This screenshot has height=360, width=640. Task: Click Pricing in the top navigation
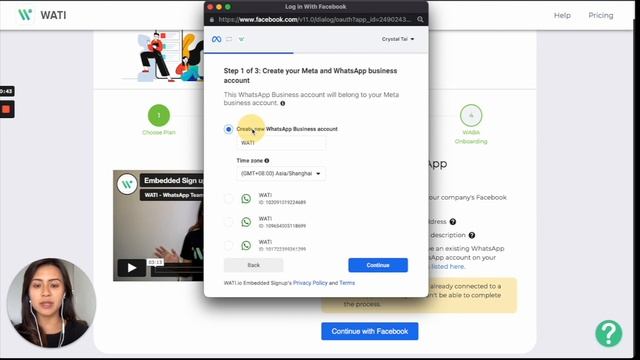tap(600, 16)
